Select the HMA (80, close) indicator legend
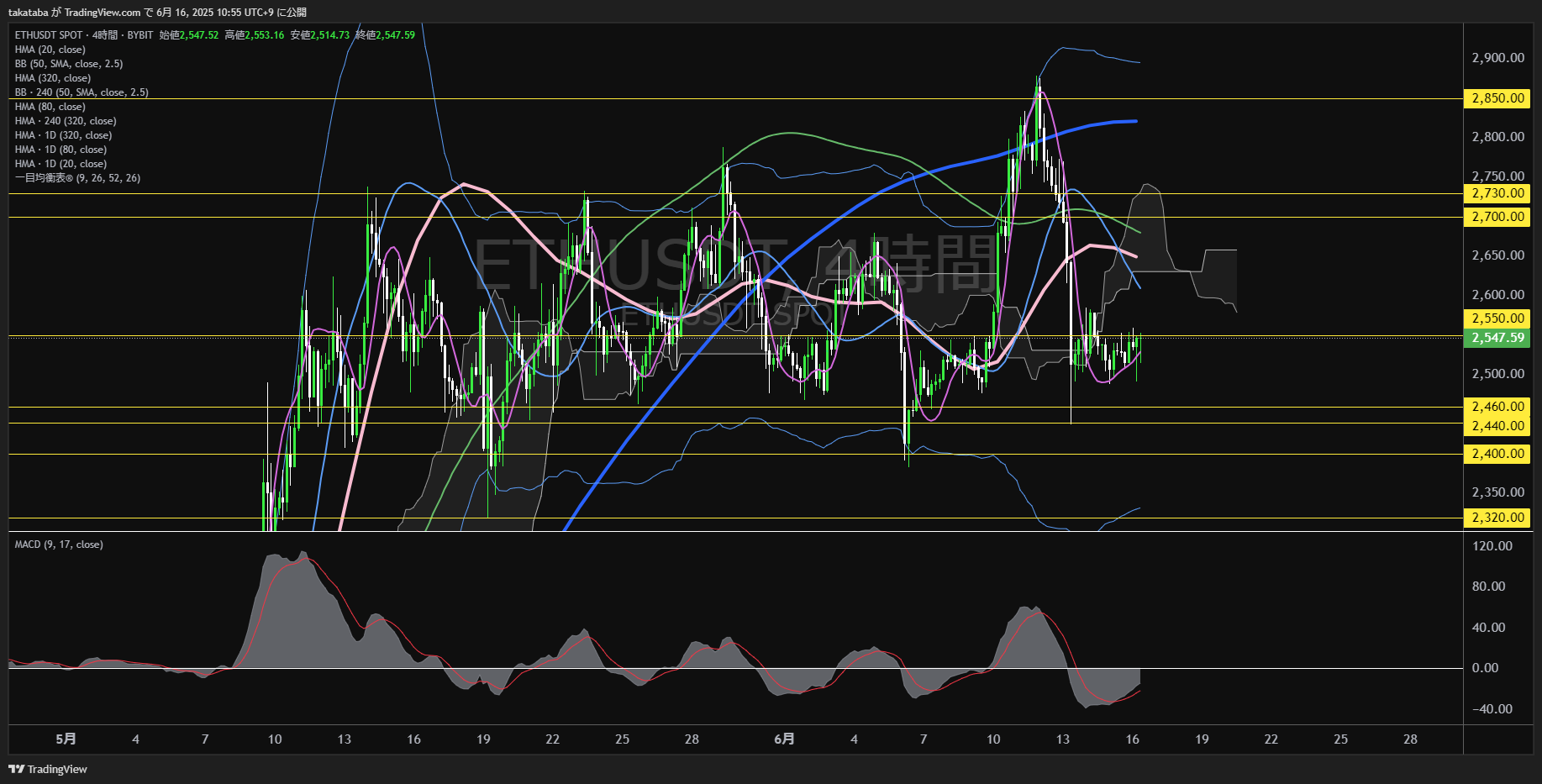This screenshot has width=1542, height=784. pos(50,107)
